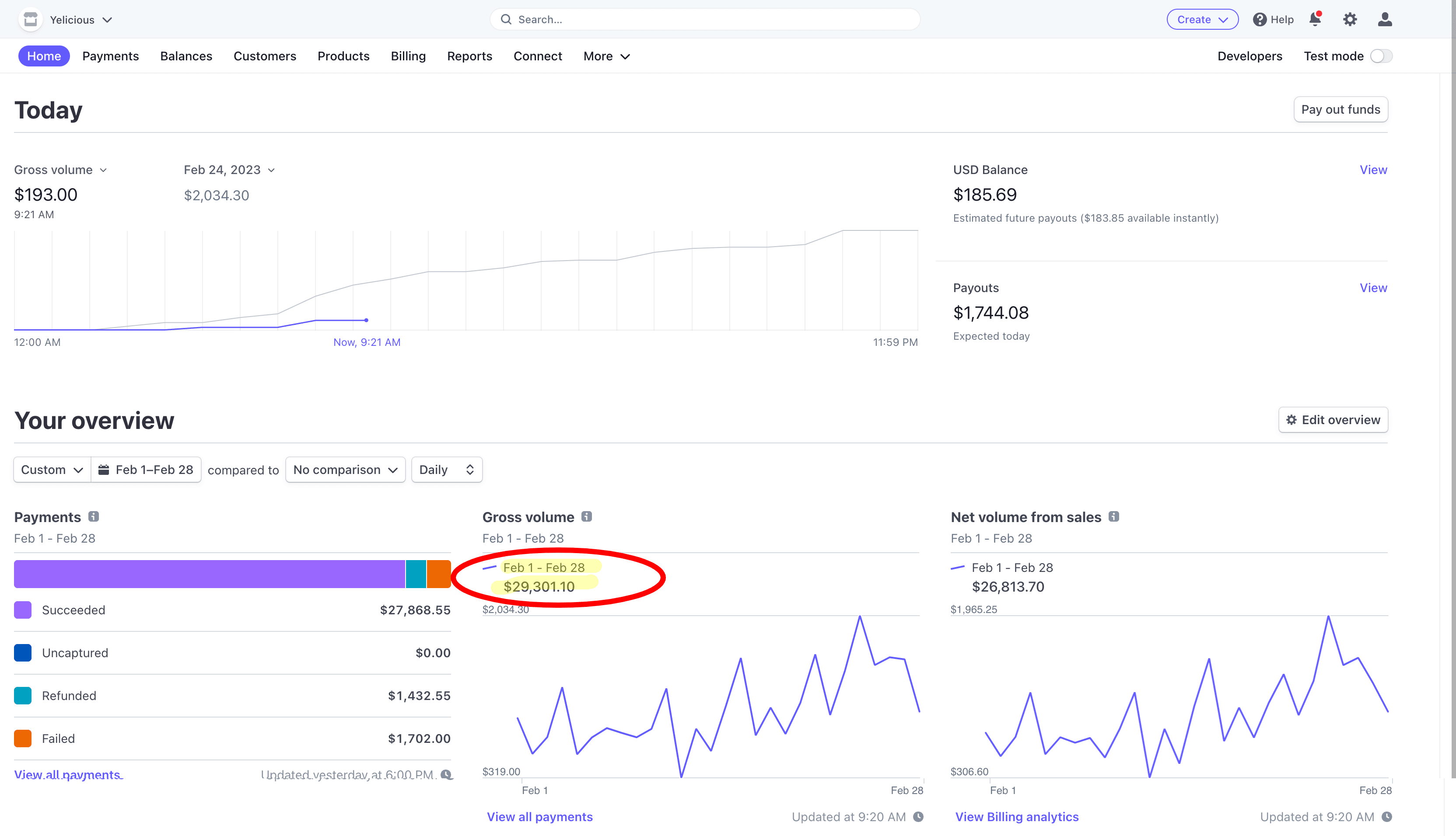Click info icon next to Payments heading

pos(94,517)
